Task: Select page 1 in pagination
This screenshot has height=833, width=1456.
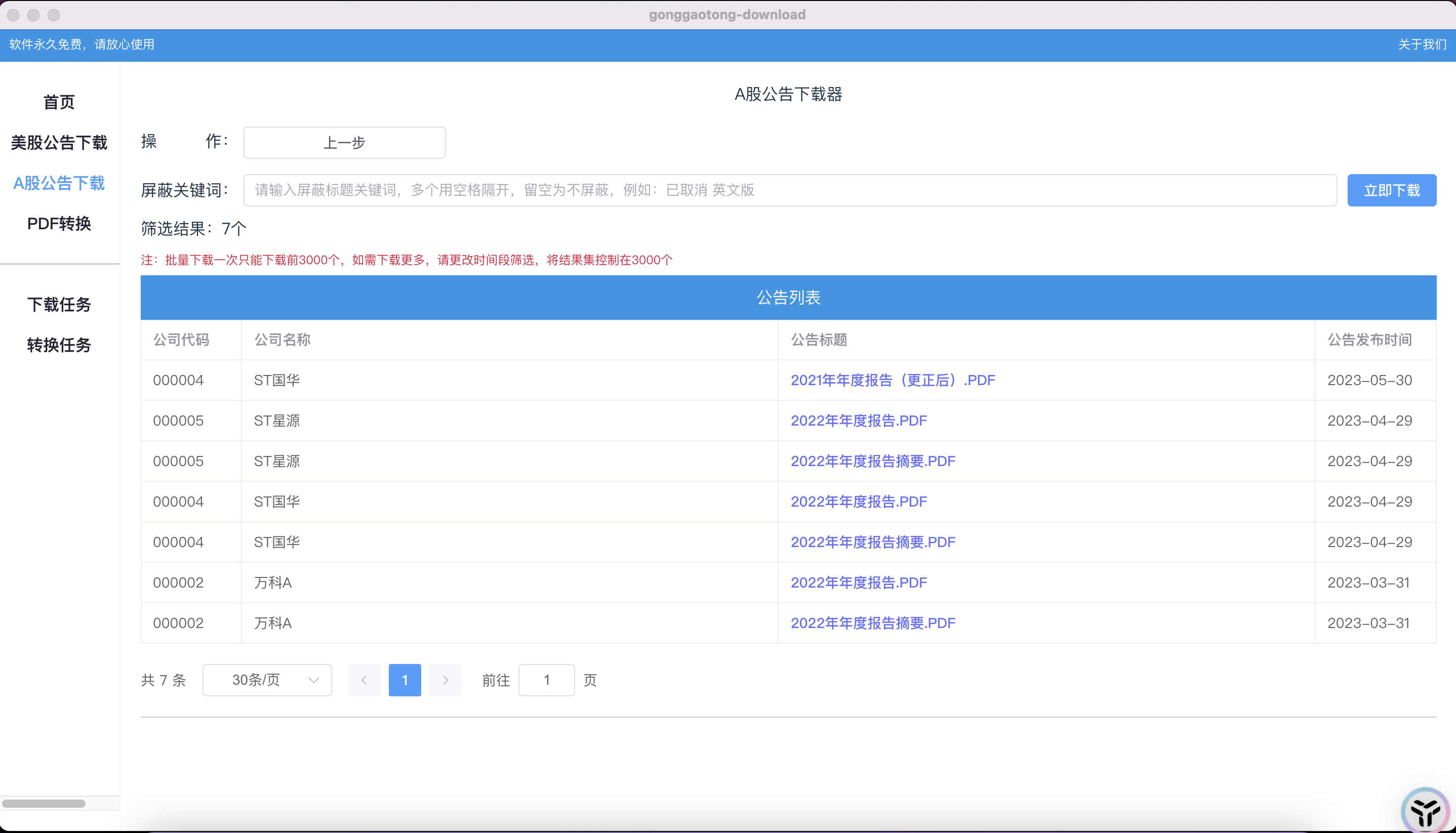Action: [x=405, y=680]
